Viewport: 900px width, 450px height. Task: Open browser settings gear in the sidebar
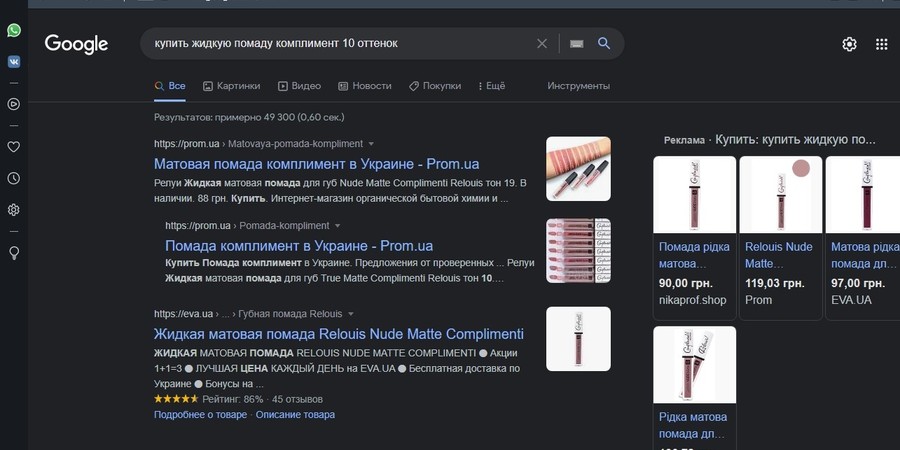point(14,210)
